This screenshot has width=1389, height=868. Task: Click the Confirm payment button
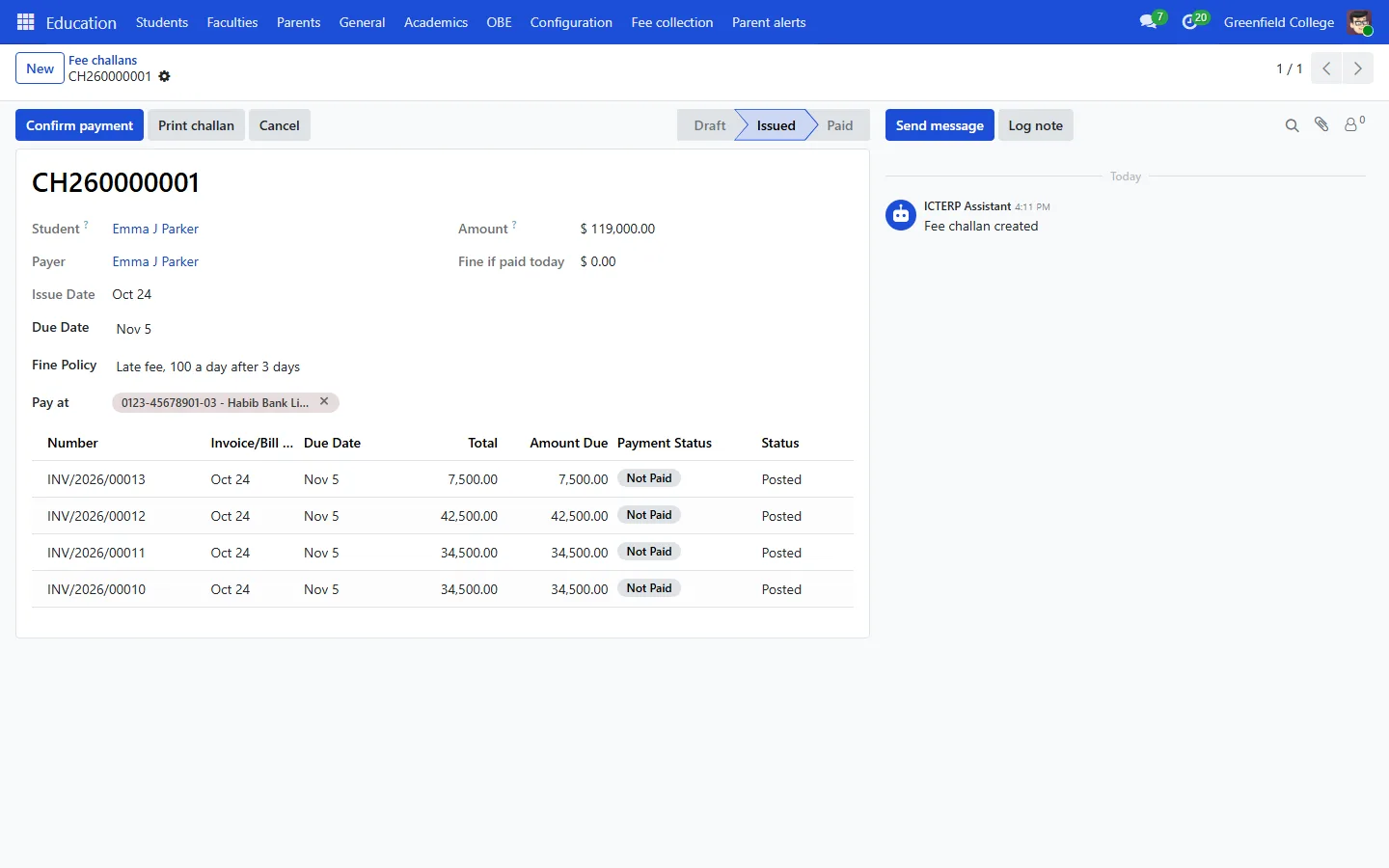point(79,125)
